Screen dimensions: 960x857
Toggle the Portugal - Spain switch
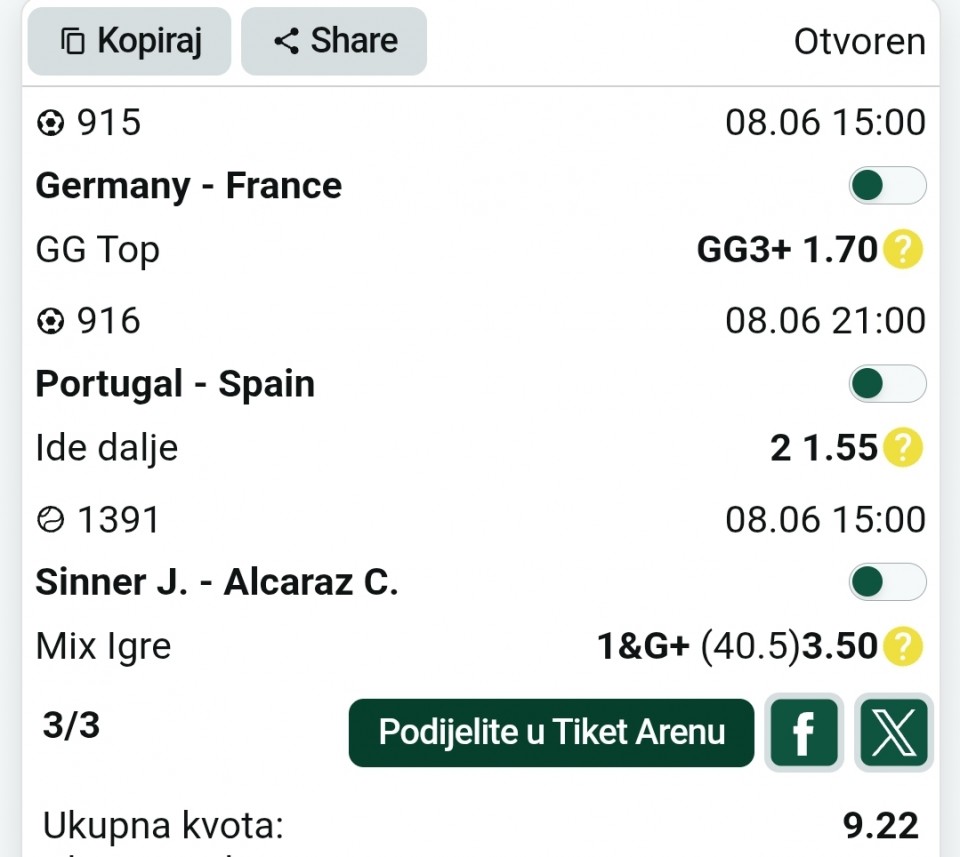[x=887, y=384]
